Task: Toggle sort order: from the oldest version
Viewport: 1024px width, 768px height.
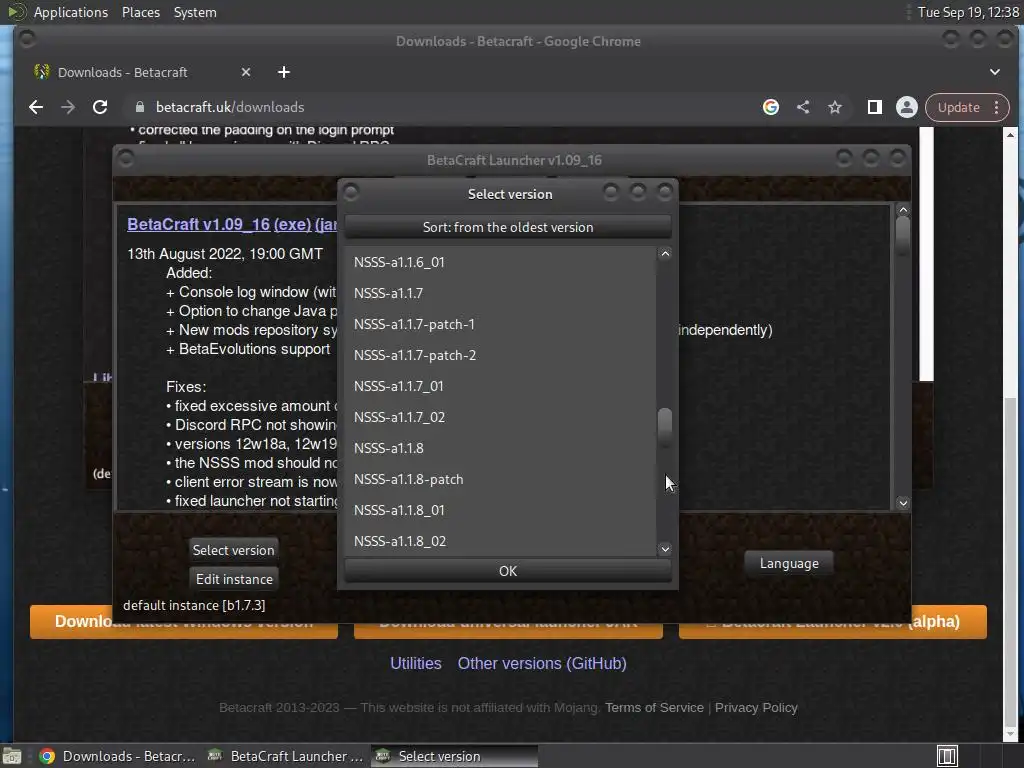Action: [507, 227]
